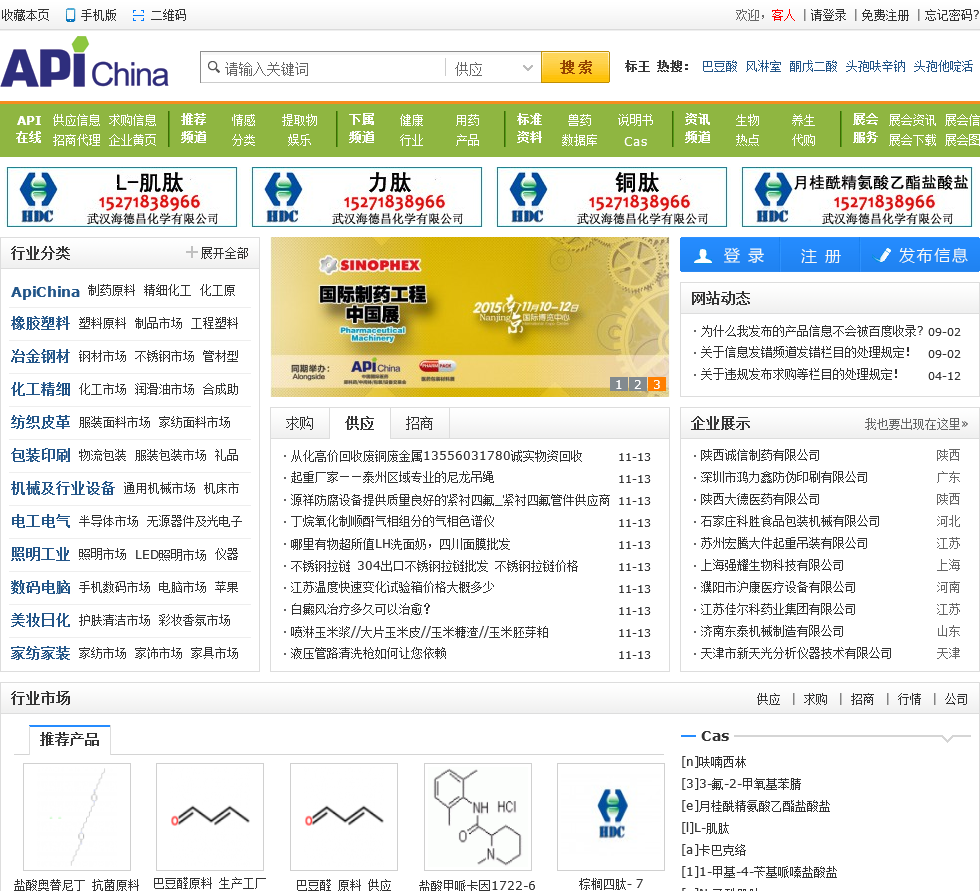Click hot search term 酮戊二酸

click(x=813, y=66)
